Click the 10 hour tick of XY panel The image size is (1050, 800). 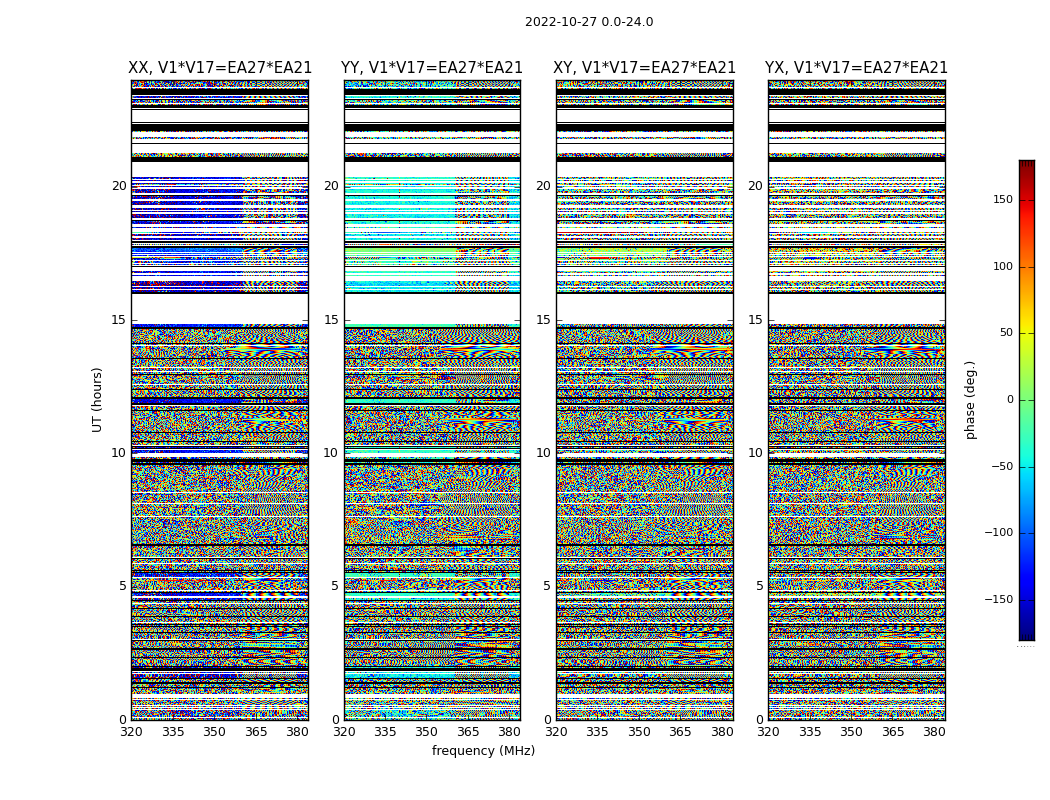[x=544, y=453]
